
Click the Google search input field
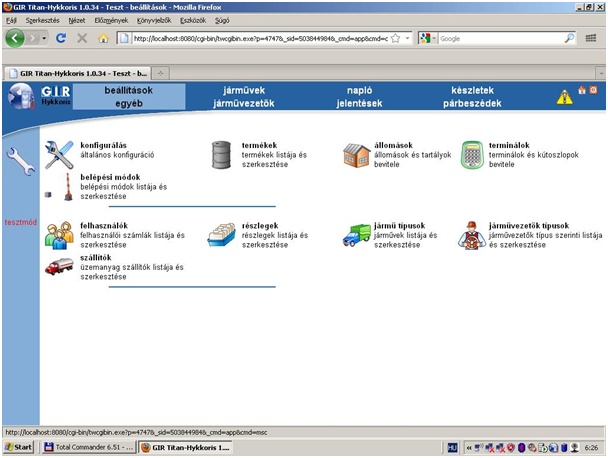pos(501,38)
